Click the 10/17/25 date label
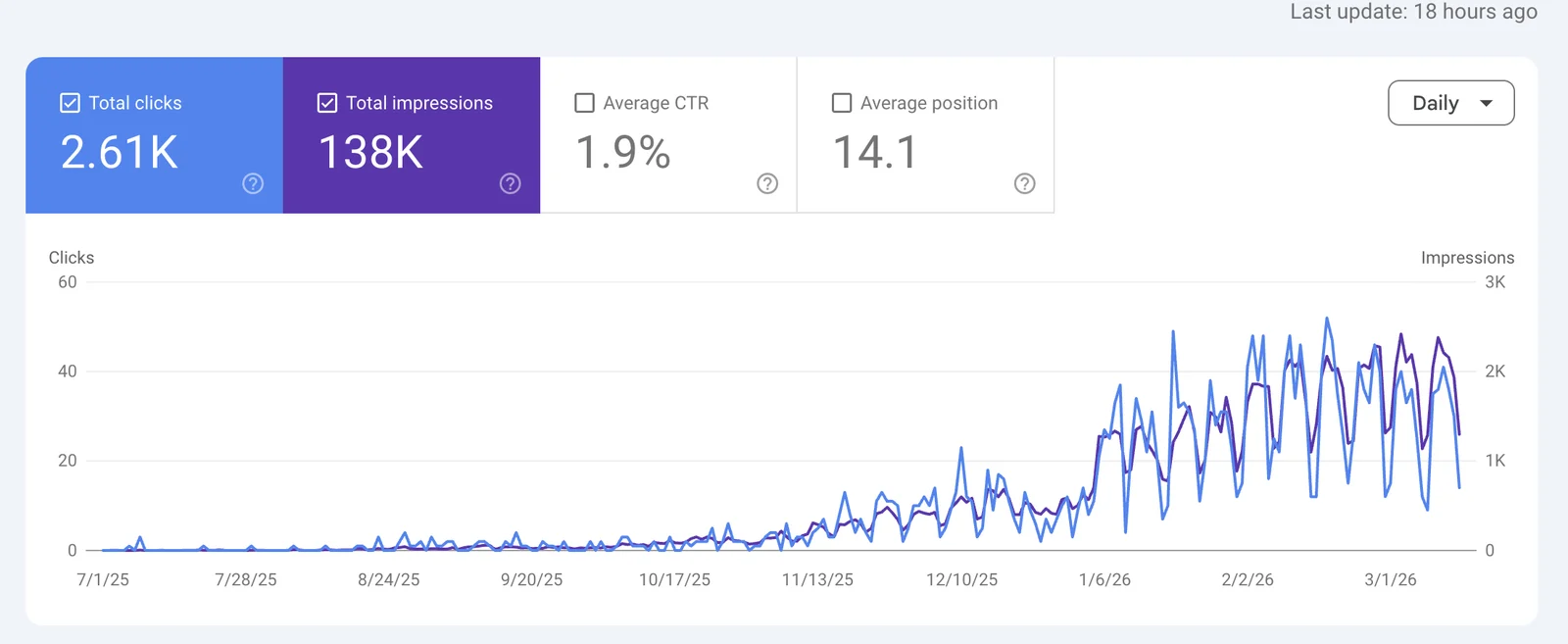This screenshot has width=1568, height=644. tap(674, 579)
